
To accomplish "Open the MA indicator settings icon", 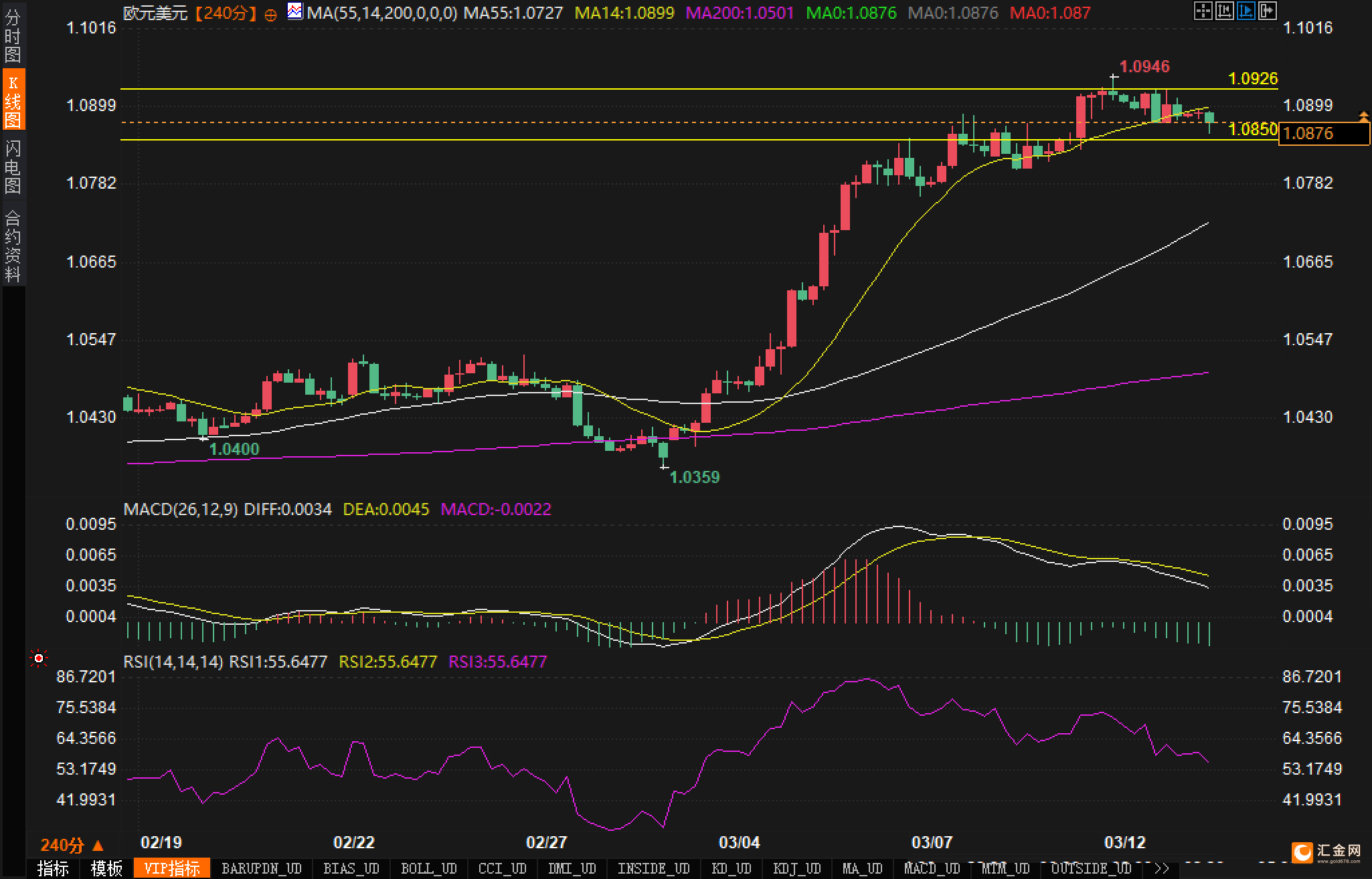I will [x=294, y=11].
